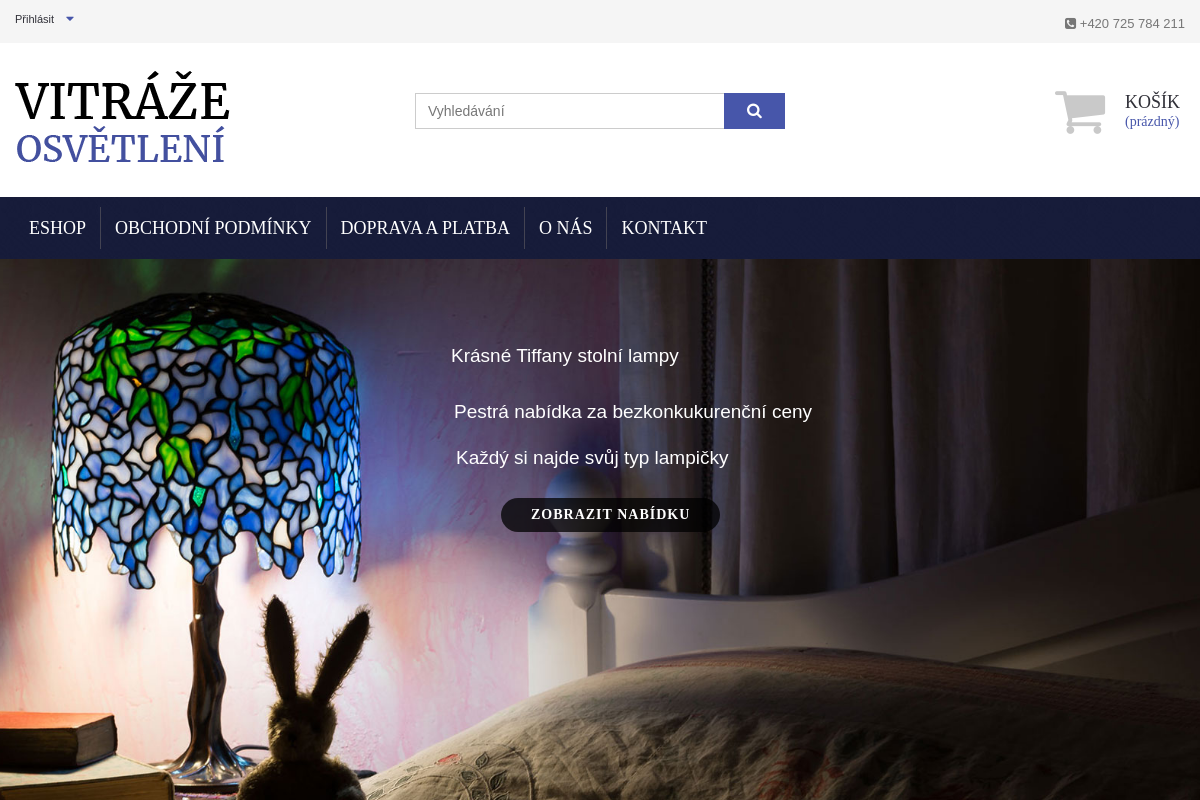Viewport: 1200px width, 800px height.
Task: Click the OSVĚTLENÍ logo subtitle
Action: pyautogui.click(x=120, y=149)
